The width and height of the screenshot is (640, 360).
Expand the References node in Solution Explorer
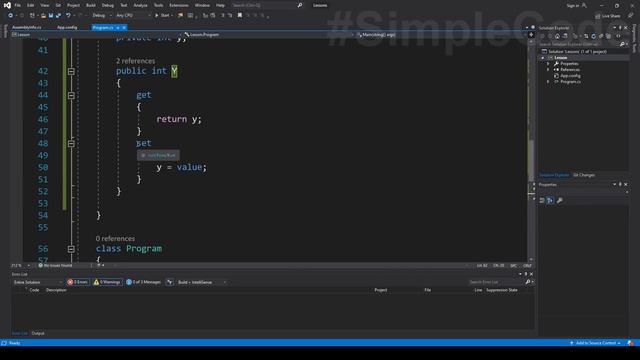[x=548, y=70]
